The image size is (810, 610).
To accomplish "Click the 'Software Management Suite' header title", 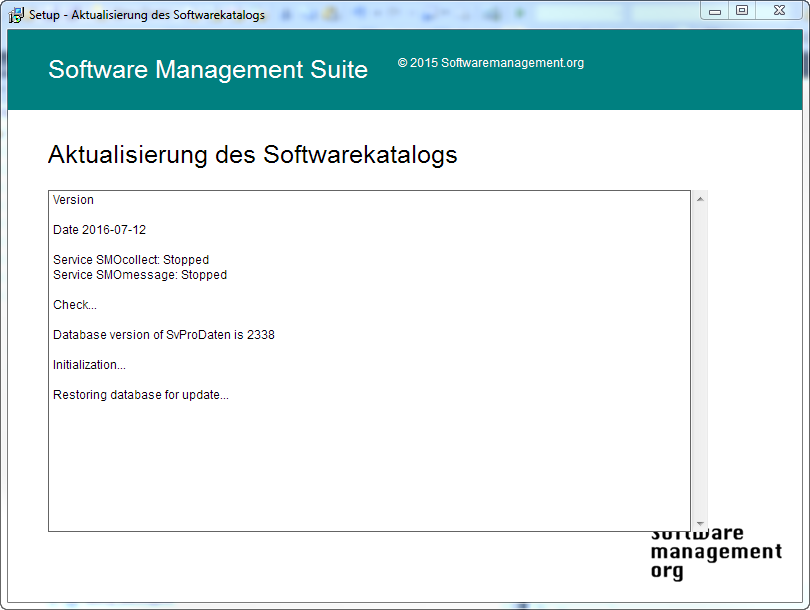I will [208, 70].
